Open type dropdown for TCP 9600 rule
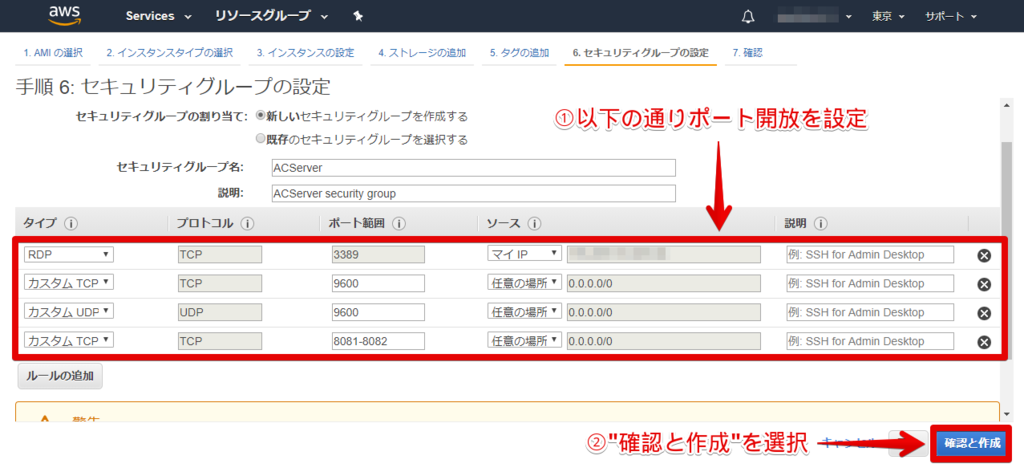The width and height of the screenshot is (1024, 472). pyautogui.click(x=69, y=283)
